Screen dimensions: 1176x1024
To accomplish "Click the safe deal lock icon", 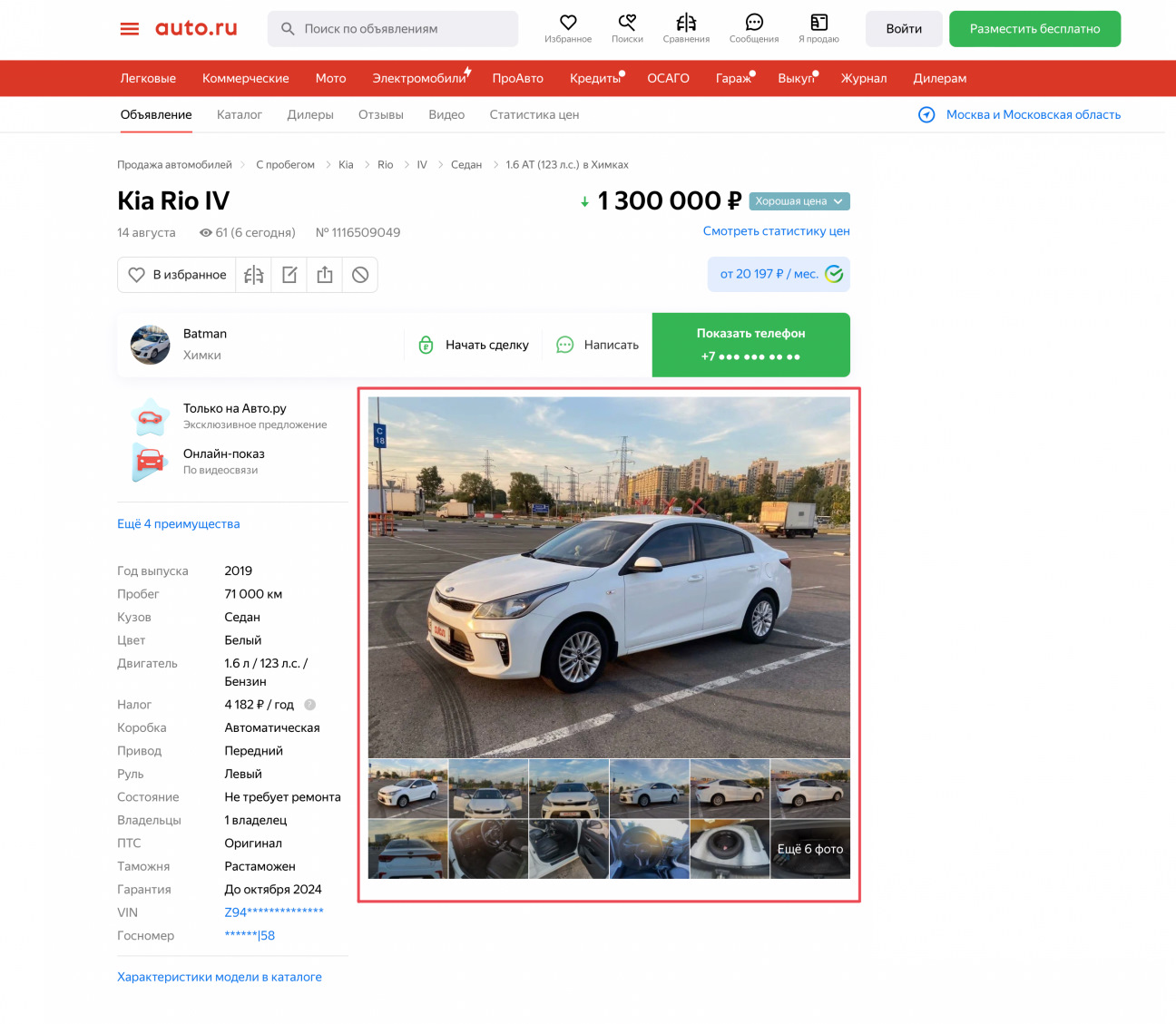I will pos(426,345).
